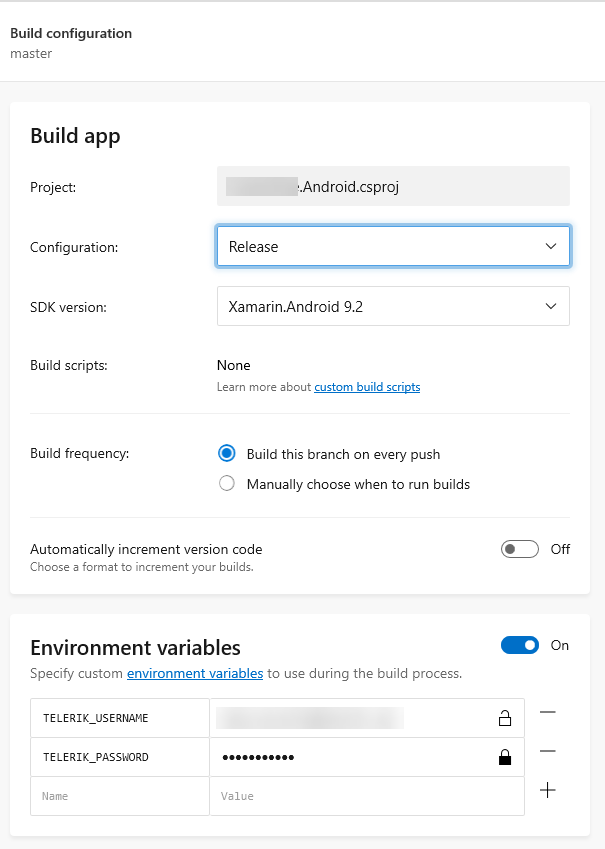
Task: Toggle automatic version code increment switch
Action: coord(520,549)
